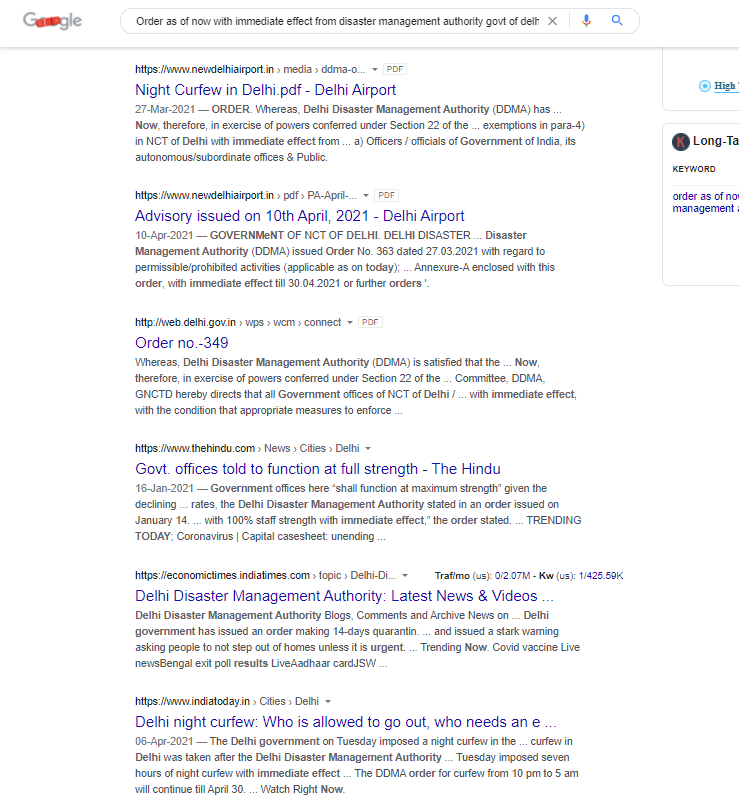Expand dropdown arrow beside Night Curfew URL
The image size is (739, 803).
[374, 70]
